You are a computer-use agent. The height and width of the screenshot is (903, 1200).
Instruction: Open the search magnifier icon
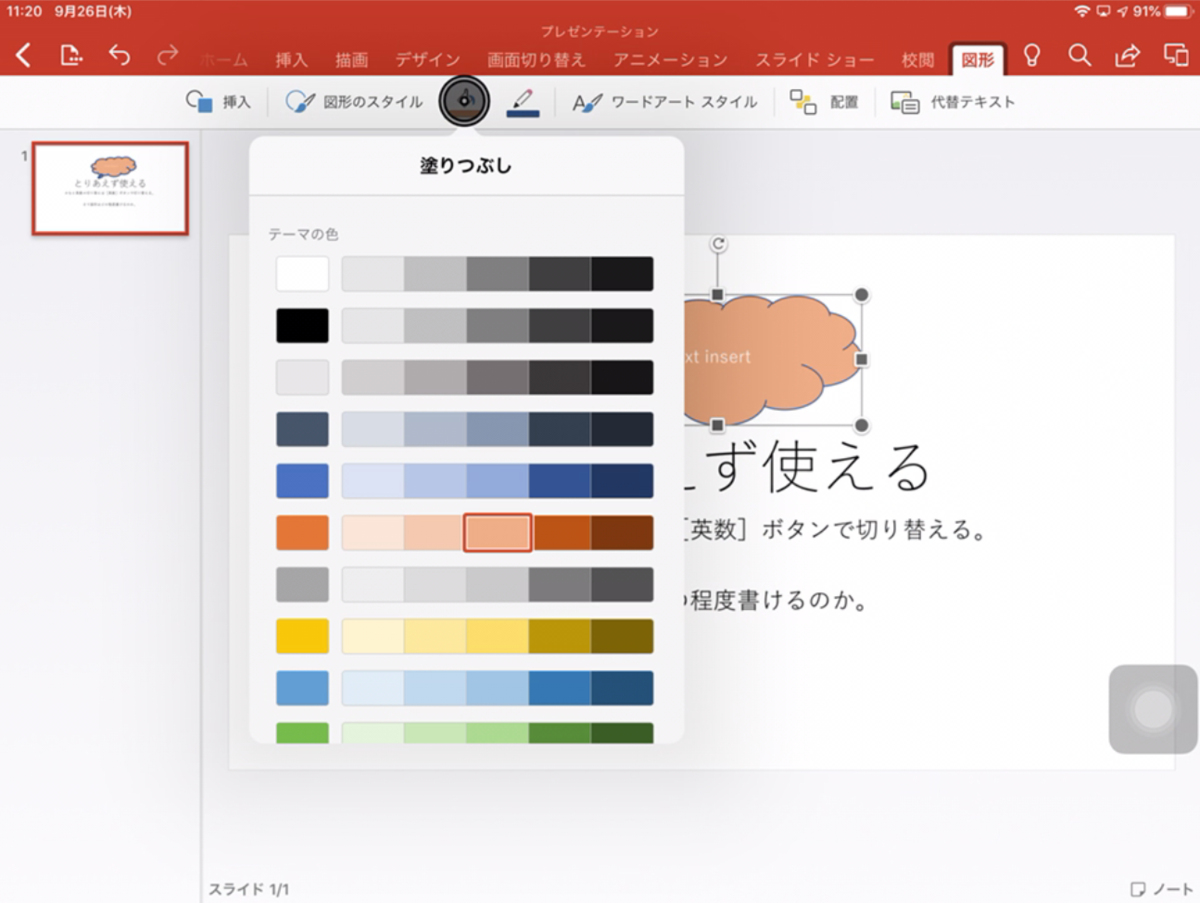pos(1079,57)
